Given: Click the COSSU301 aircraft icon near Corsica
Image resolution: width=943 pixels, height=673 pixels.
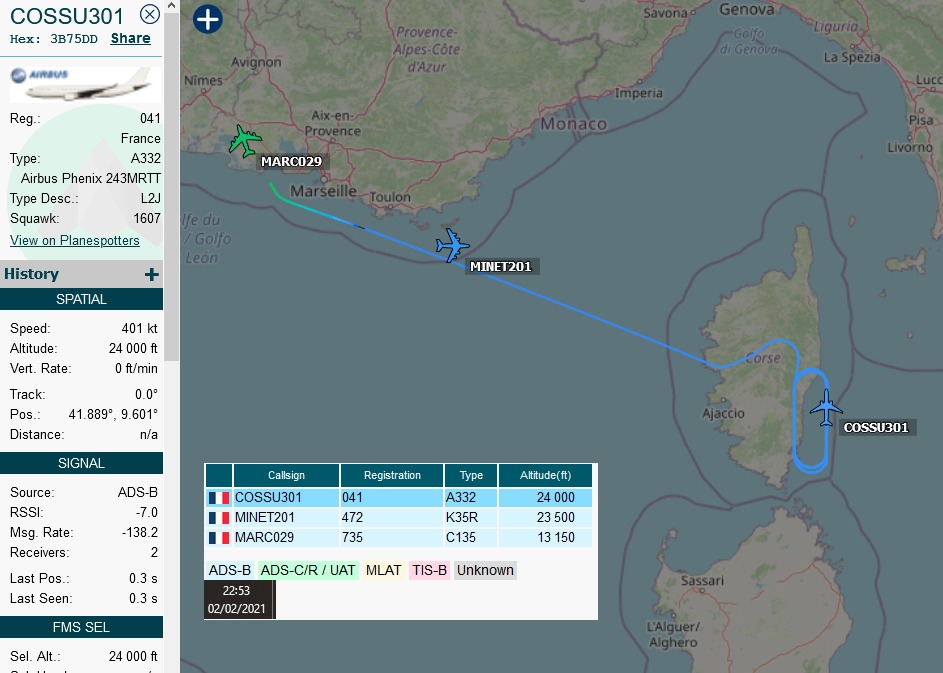Looking at the screenshot, I should [x=826, y=408].
